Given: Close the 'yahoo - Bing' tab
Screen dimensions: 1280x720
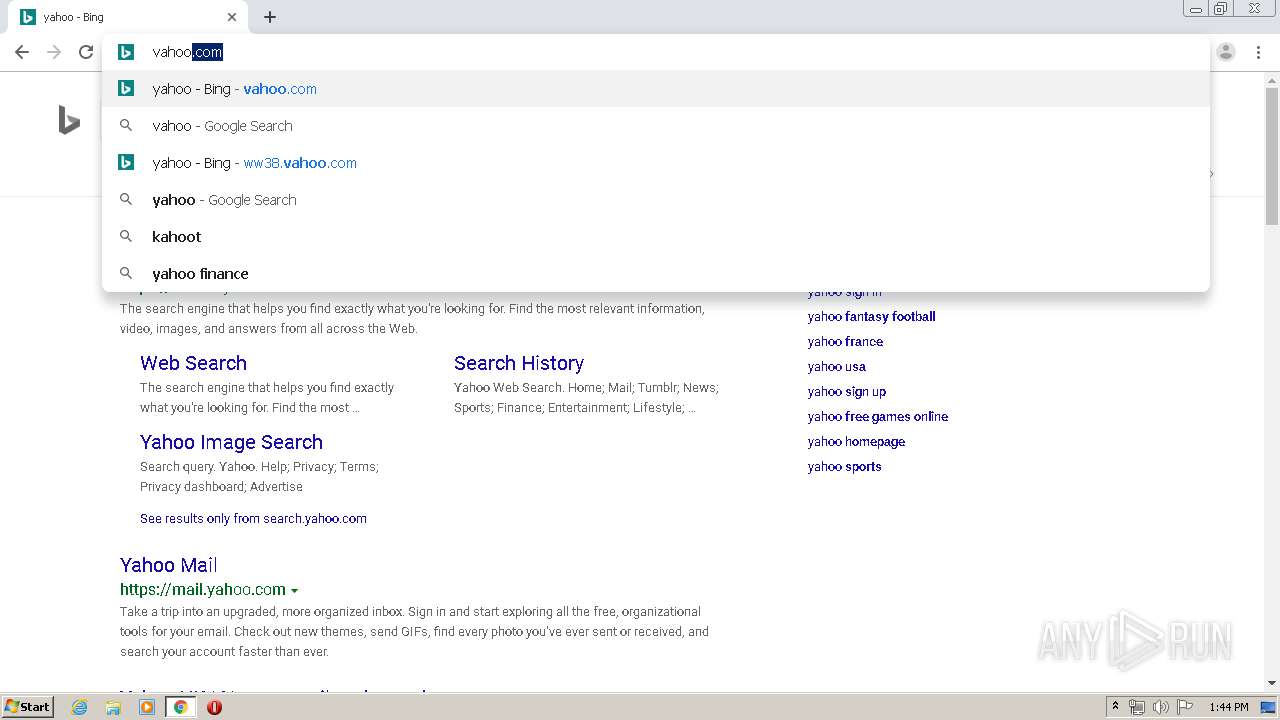Looking at the screenshot, I should pos(232,17).
